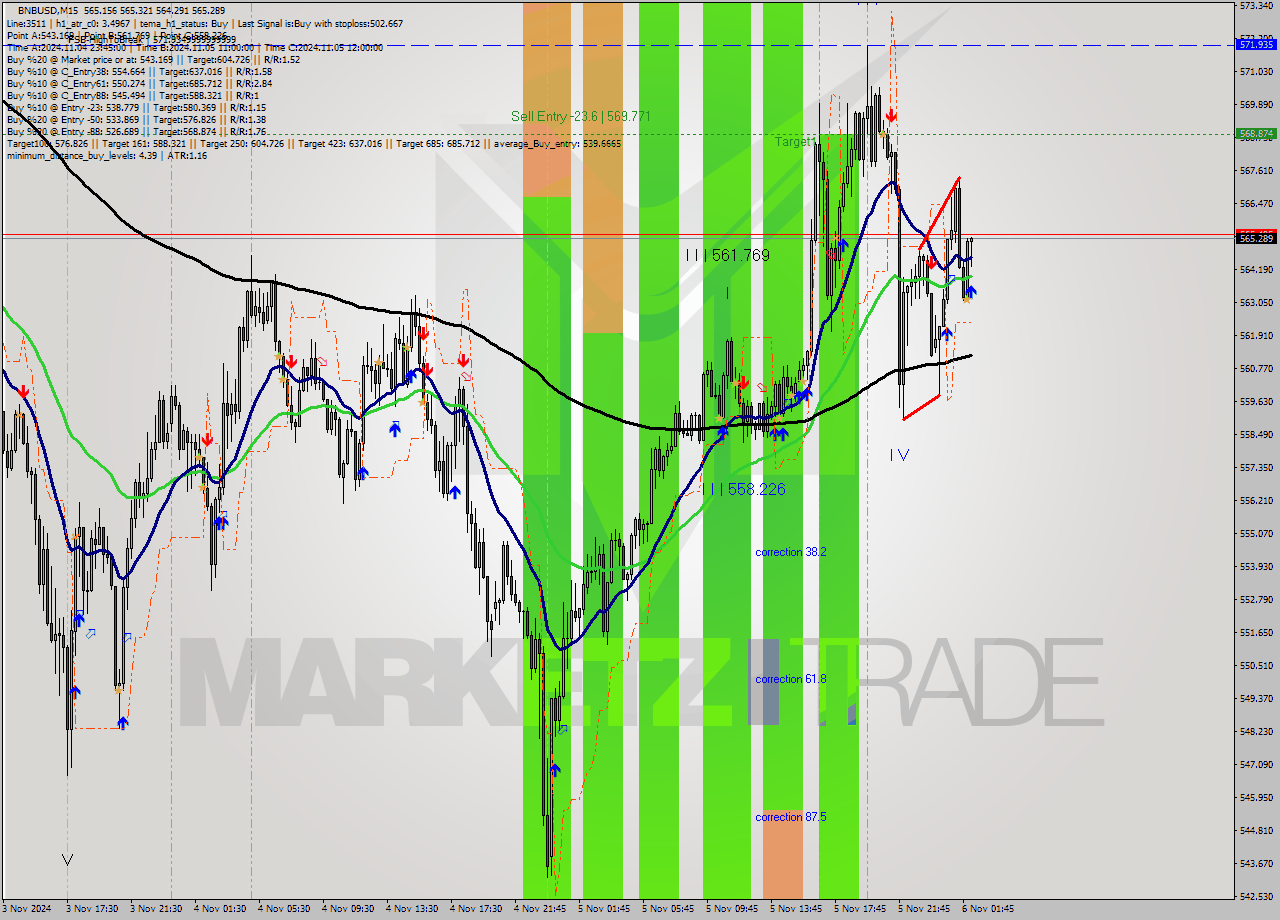Click the 'I I | 561.769' wave label

pos(727,255)
